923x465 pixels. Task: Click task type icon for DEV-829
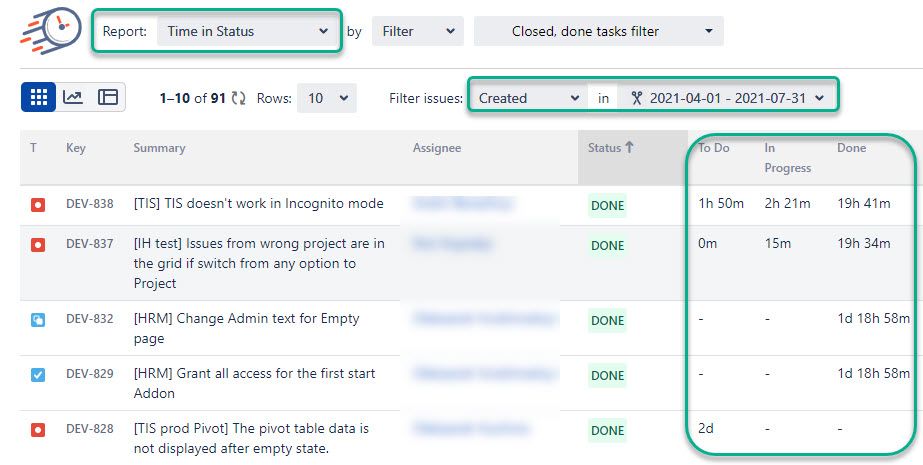point(38,375)
